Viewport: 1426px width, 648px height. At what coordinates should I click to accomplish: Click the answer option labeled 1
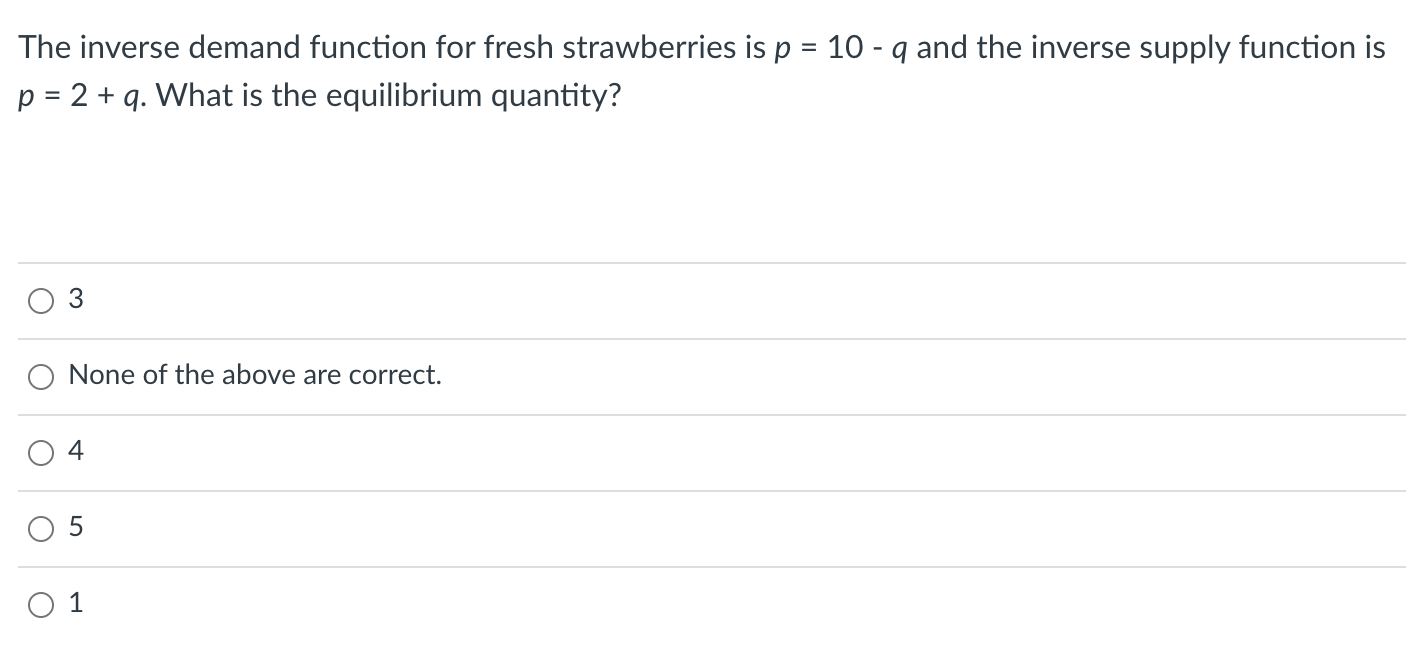(74, 604)
